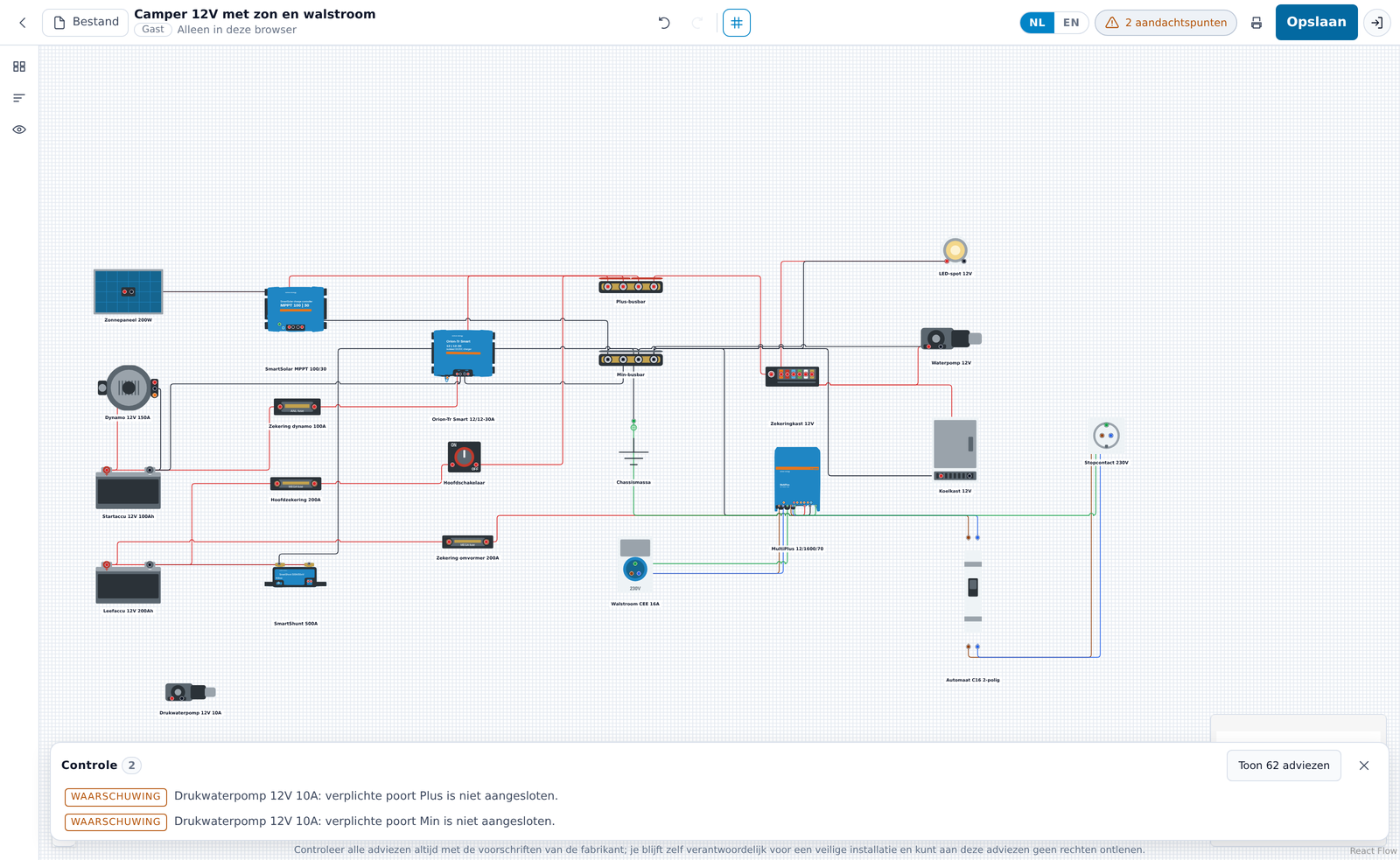
Task: Select the Startaccu 12V 100Ah battery
Action: coord(129,488)
